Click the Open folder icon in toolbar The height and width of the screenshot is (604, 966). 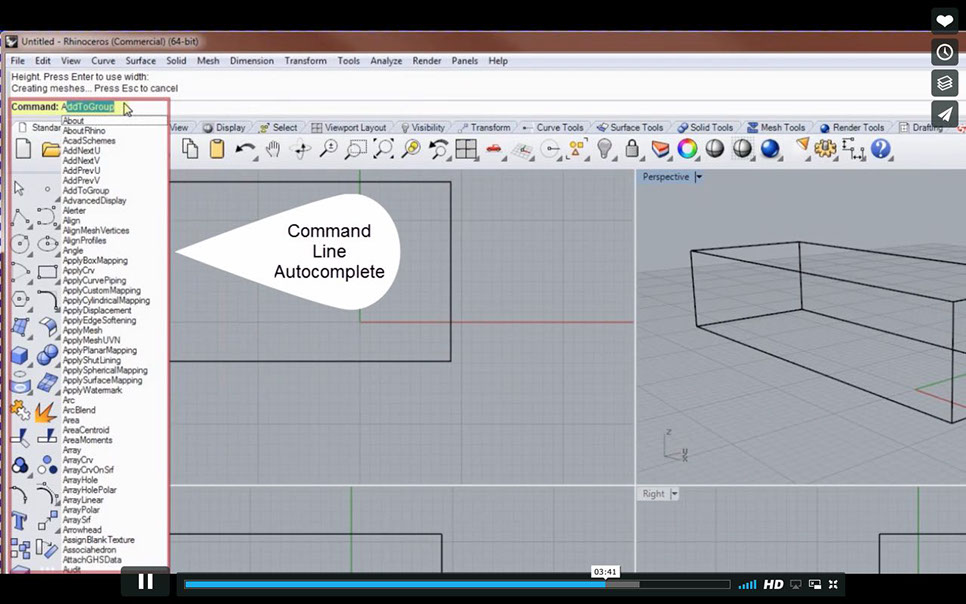click(x=51, y=149)
